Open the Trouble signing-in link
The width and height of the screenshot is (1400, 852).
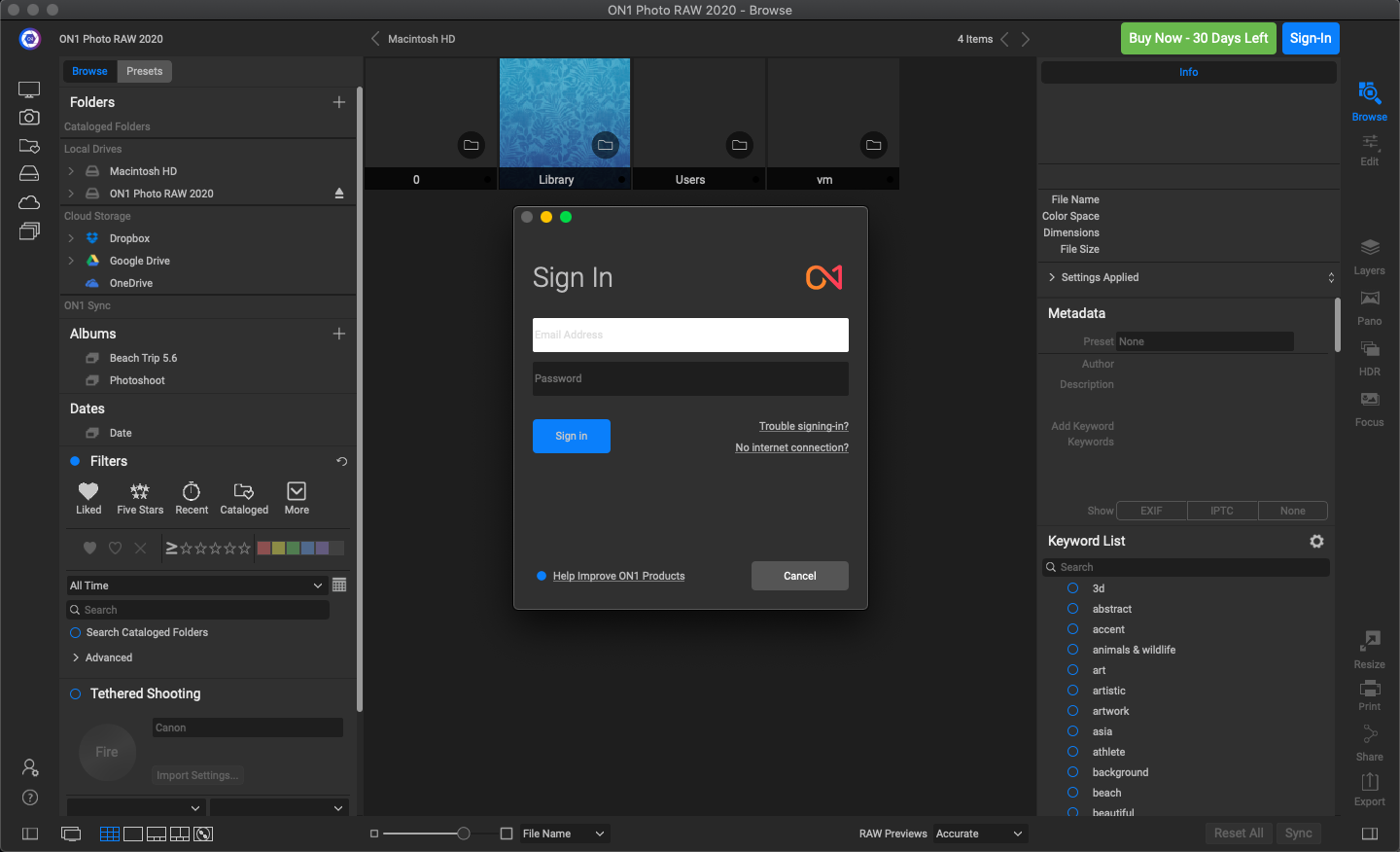pyautogui.click(x=803, y=426)
